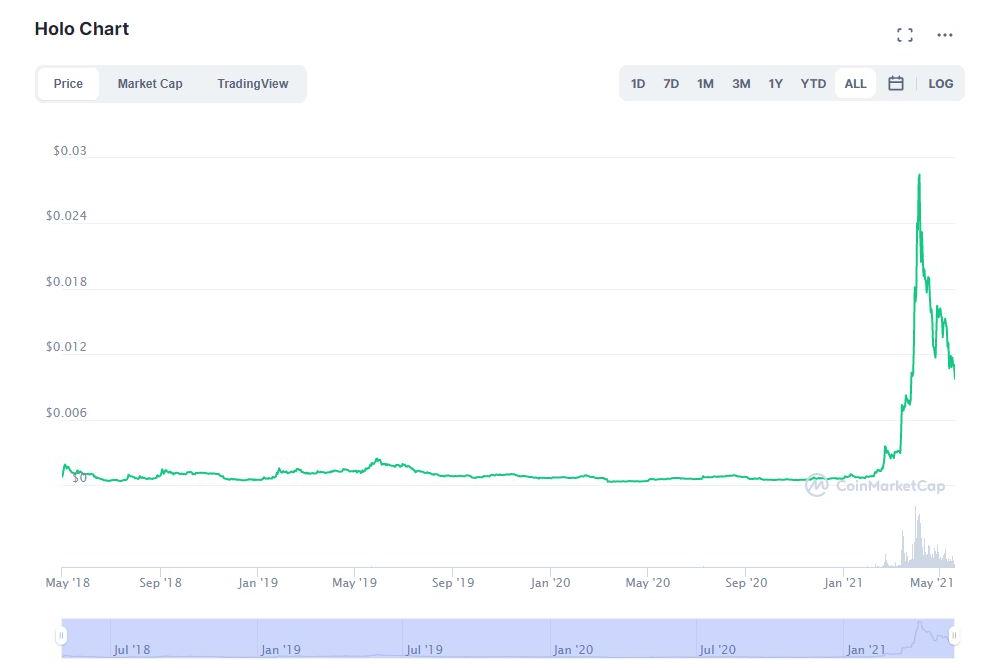This screenshot has width=996, height=670.
Task: Click the chart peak near May '21
Action: pyautogui.click(x=919, y=175)
